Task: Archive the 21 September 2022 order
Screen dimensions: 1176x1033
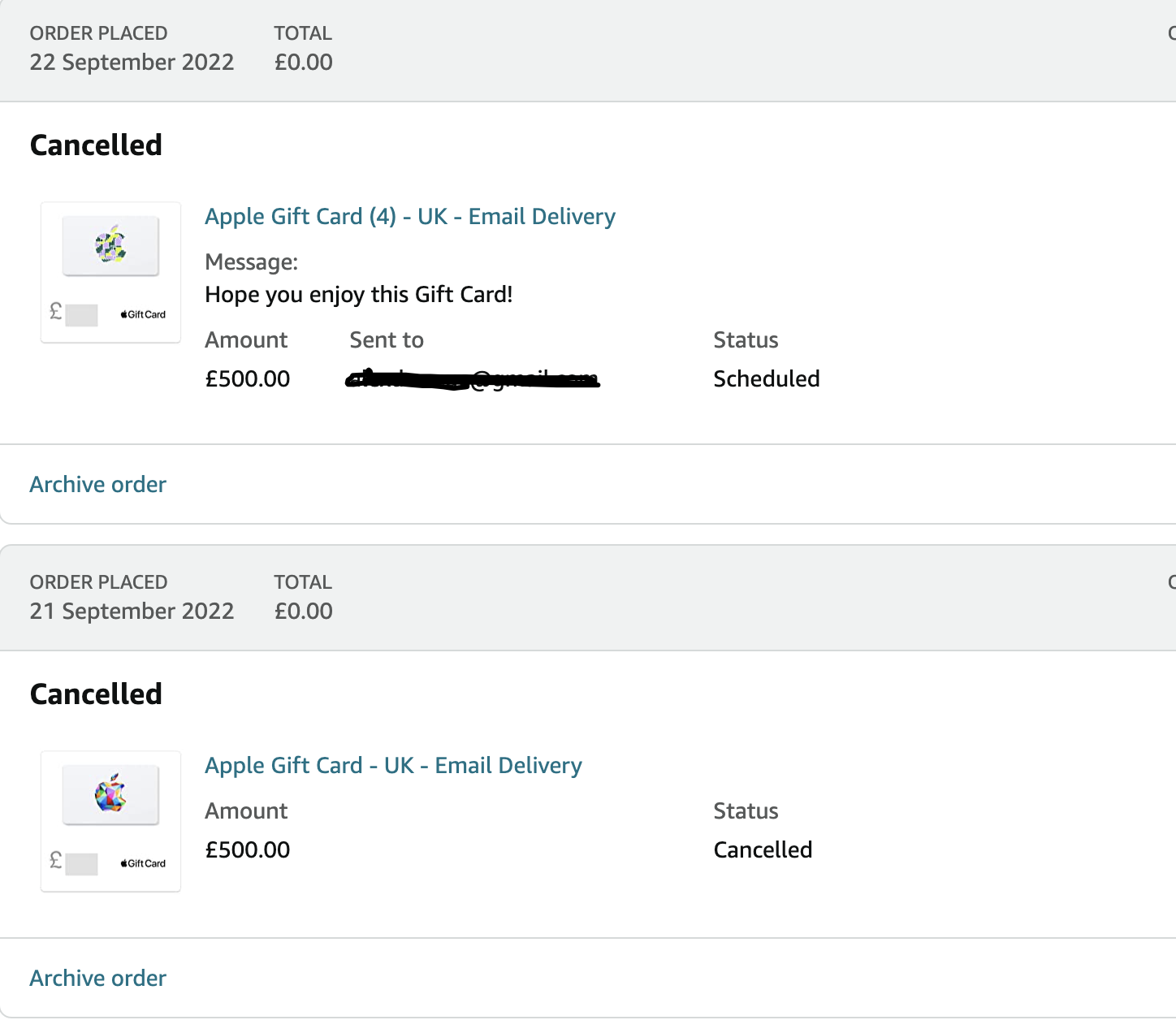Action: [98, 979]
